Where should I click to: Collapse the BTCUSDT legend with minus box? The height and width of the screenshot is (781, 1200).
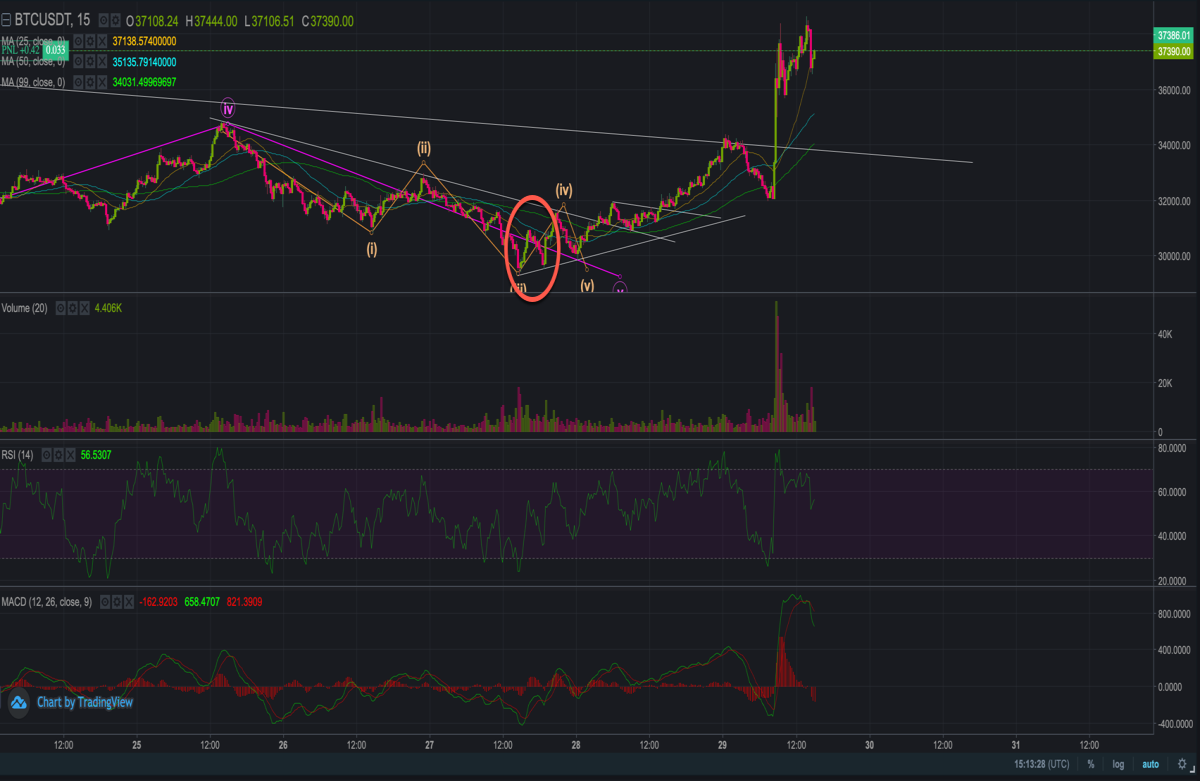click(6, 20)
